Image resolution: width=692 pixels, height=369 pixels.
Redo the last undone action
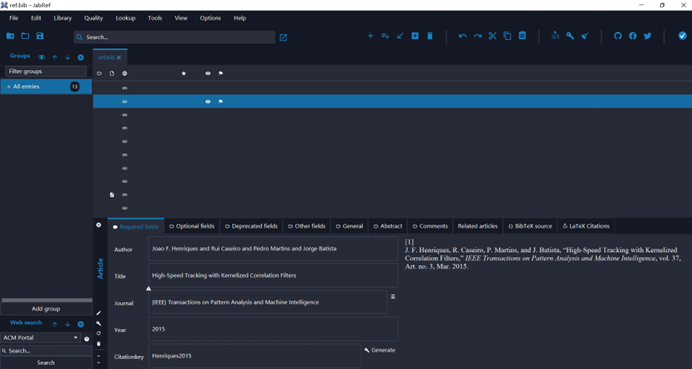tap(478, 36)
